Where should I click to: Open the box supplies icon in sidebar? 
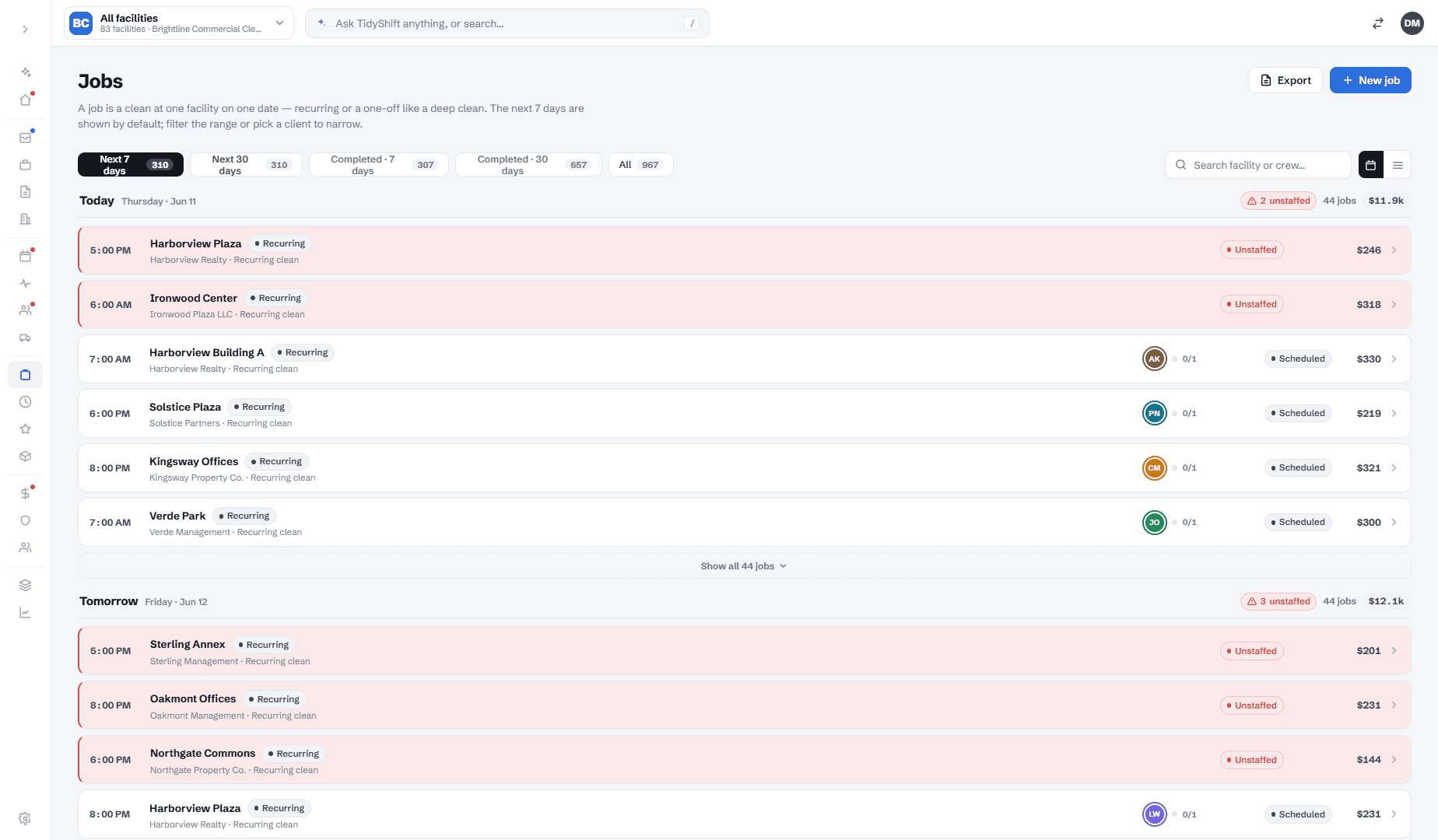pyautogui.click(x=25, y=457)
